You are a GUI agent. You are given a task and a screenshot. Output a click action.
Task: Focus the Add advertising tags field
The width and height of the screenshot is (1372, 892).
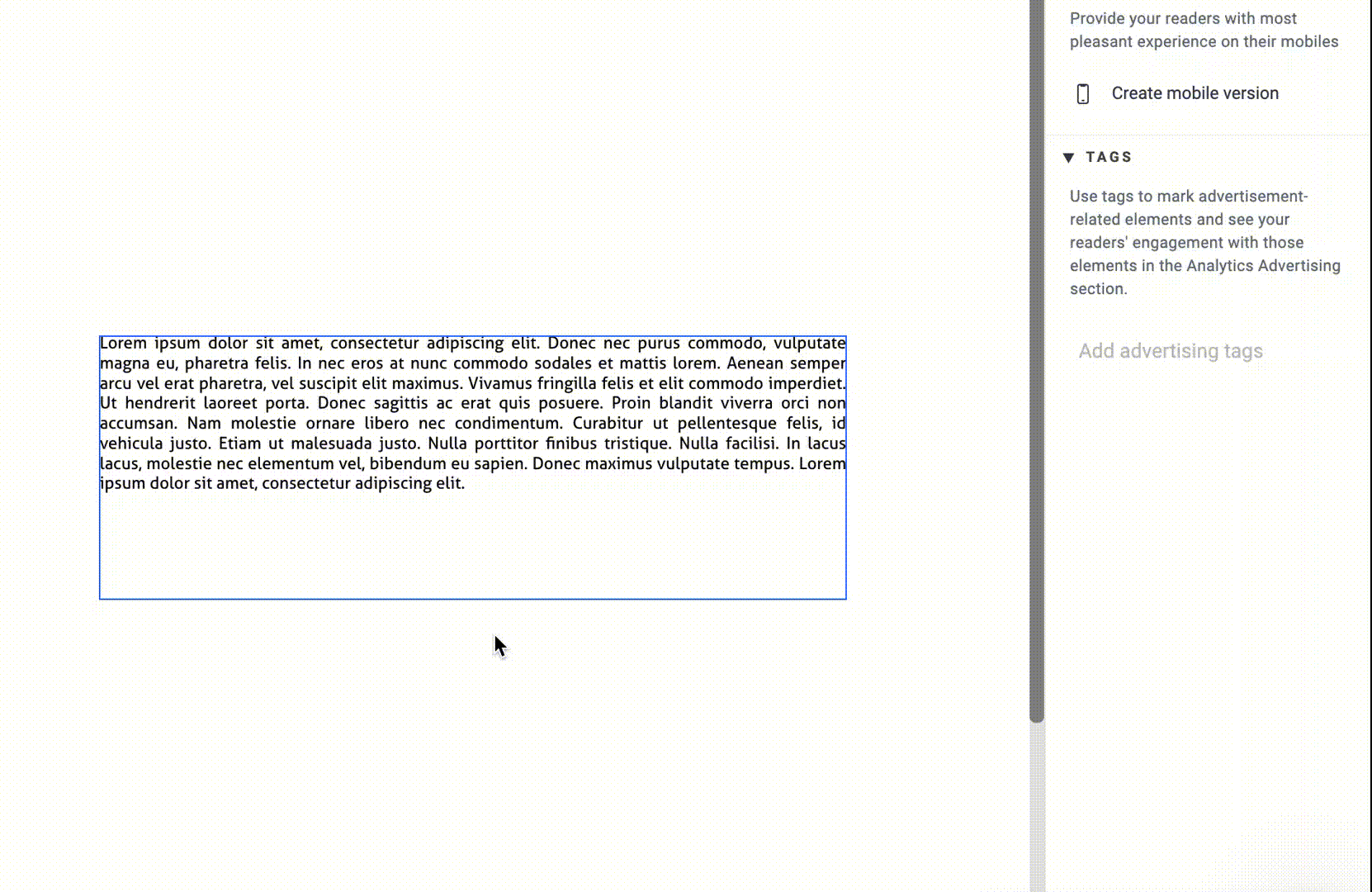click(x=1170, y=351)
